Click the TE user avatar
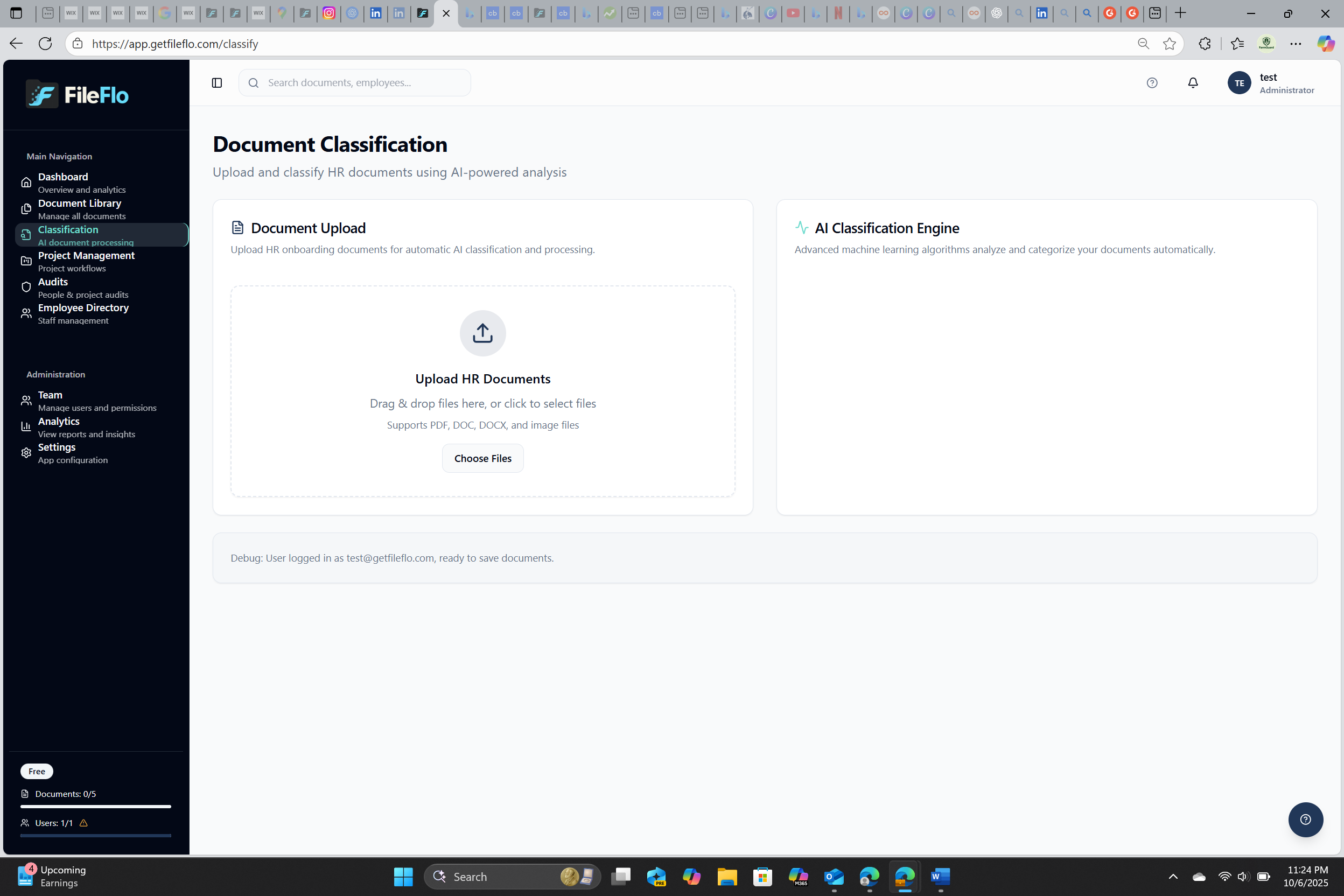 tap(1238, 83)
